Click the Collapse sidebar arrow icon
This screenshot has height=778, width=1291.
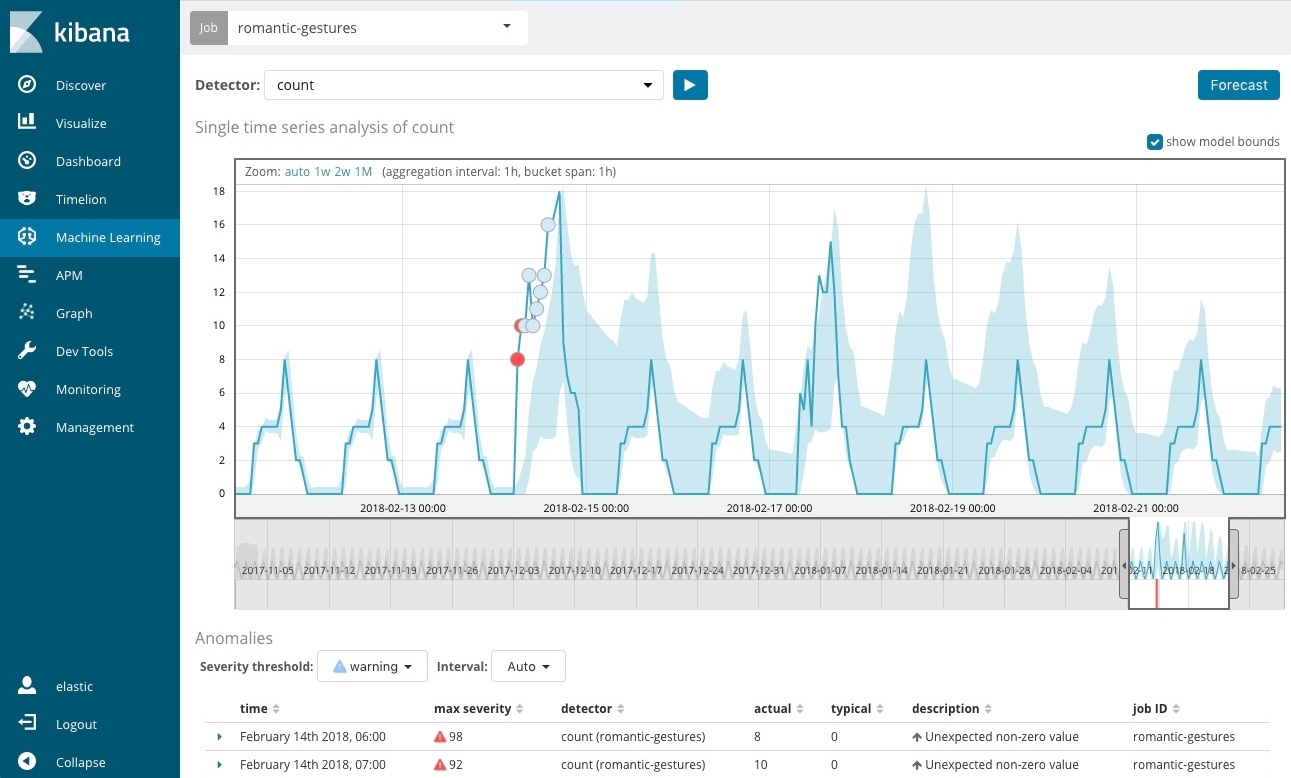click(27, 762)
